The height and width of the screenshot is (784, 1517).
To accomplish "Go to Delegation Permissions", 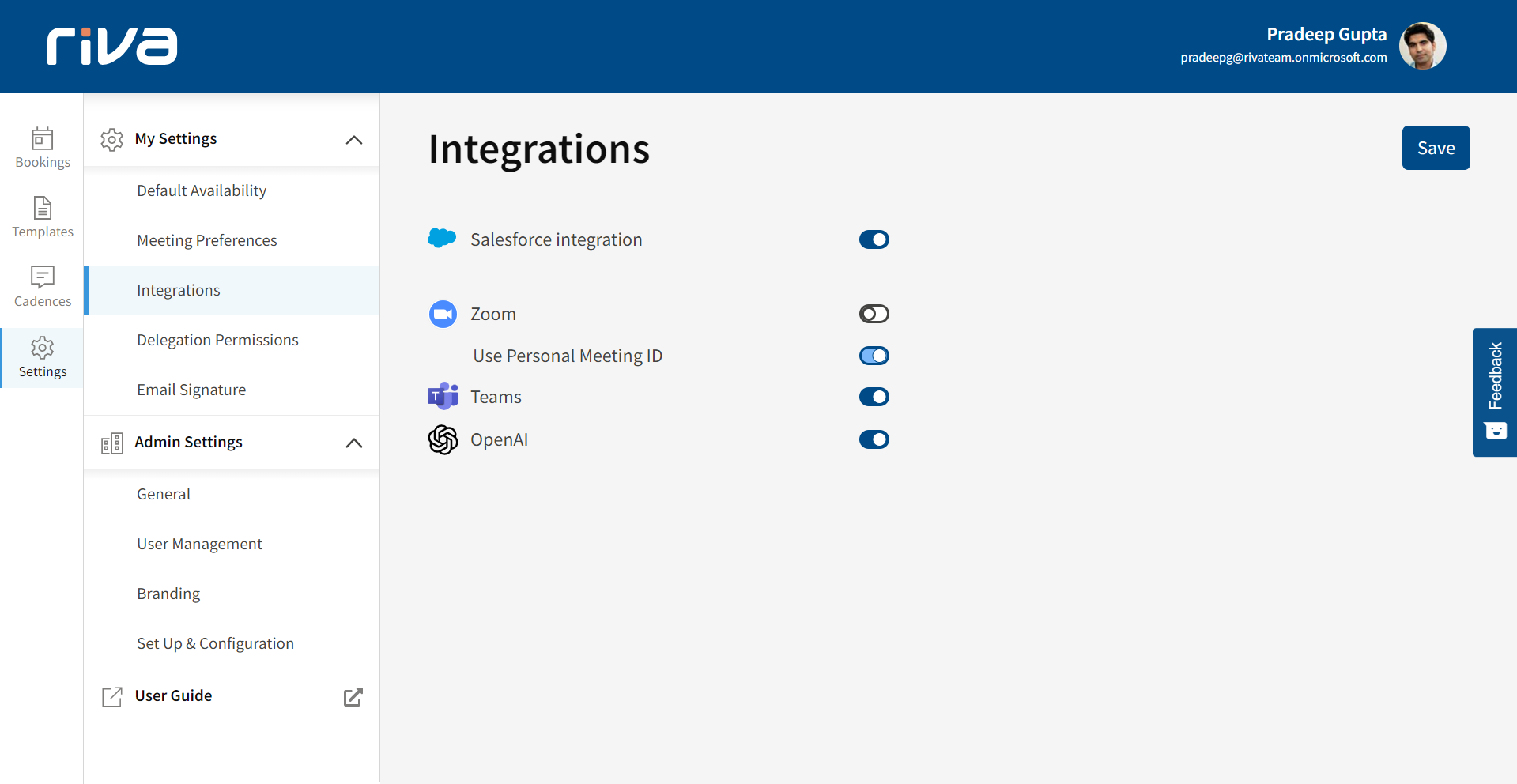I will click(x=232, y=340).
